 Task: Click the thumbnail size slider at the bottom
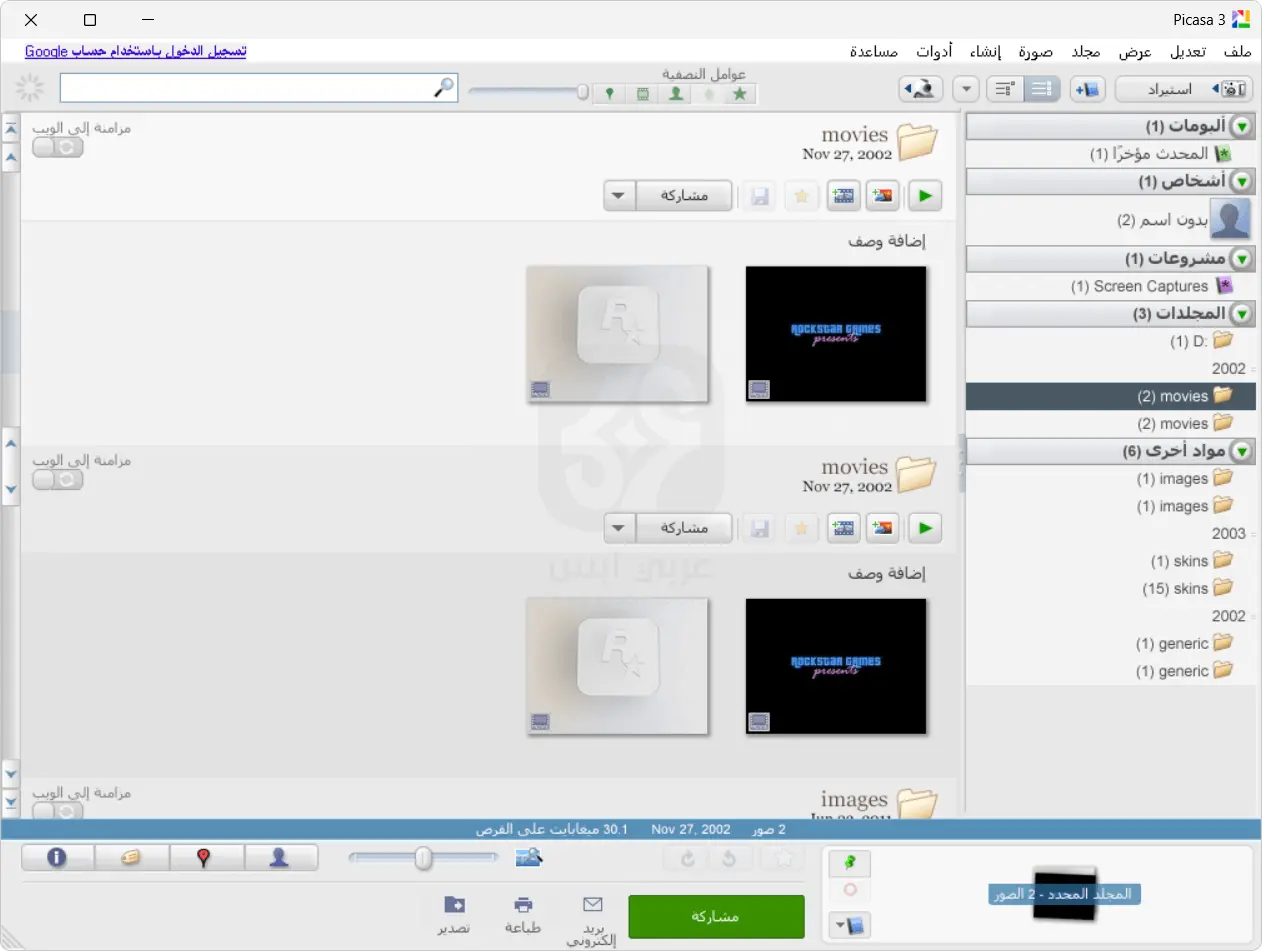[x=424, y=858]
